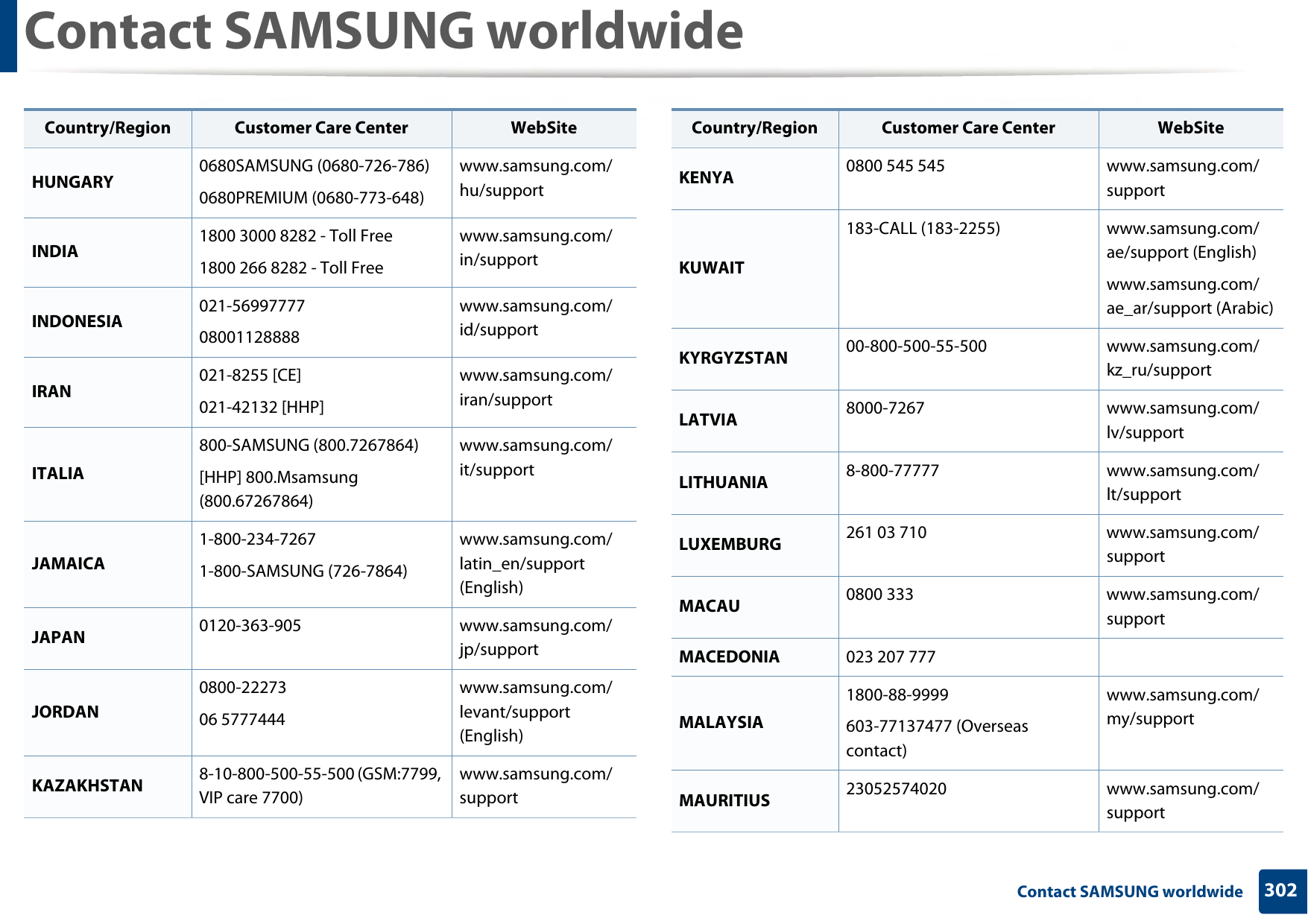Click the Japan www.samsung.com/jp/support link
This screenshot has width=1308, height=924.
pyautogui.click(x=535, y=637)
